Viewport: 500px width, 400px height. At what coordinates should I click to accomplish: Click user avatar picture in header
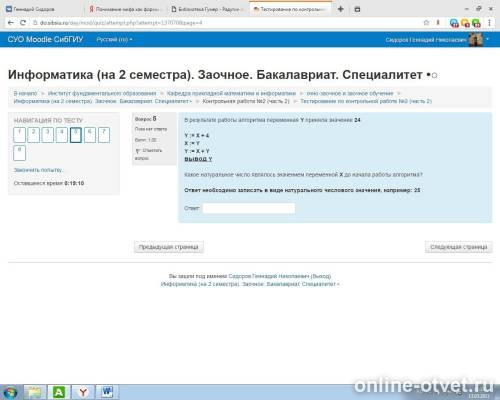476,40
